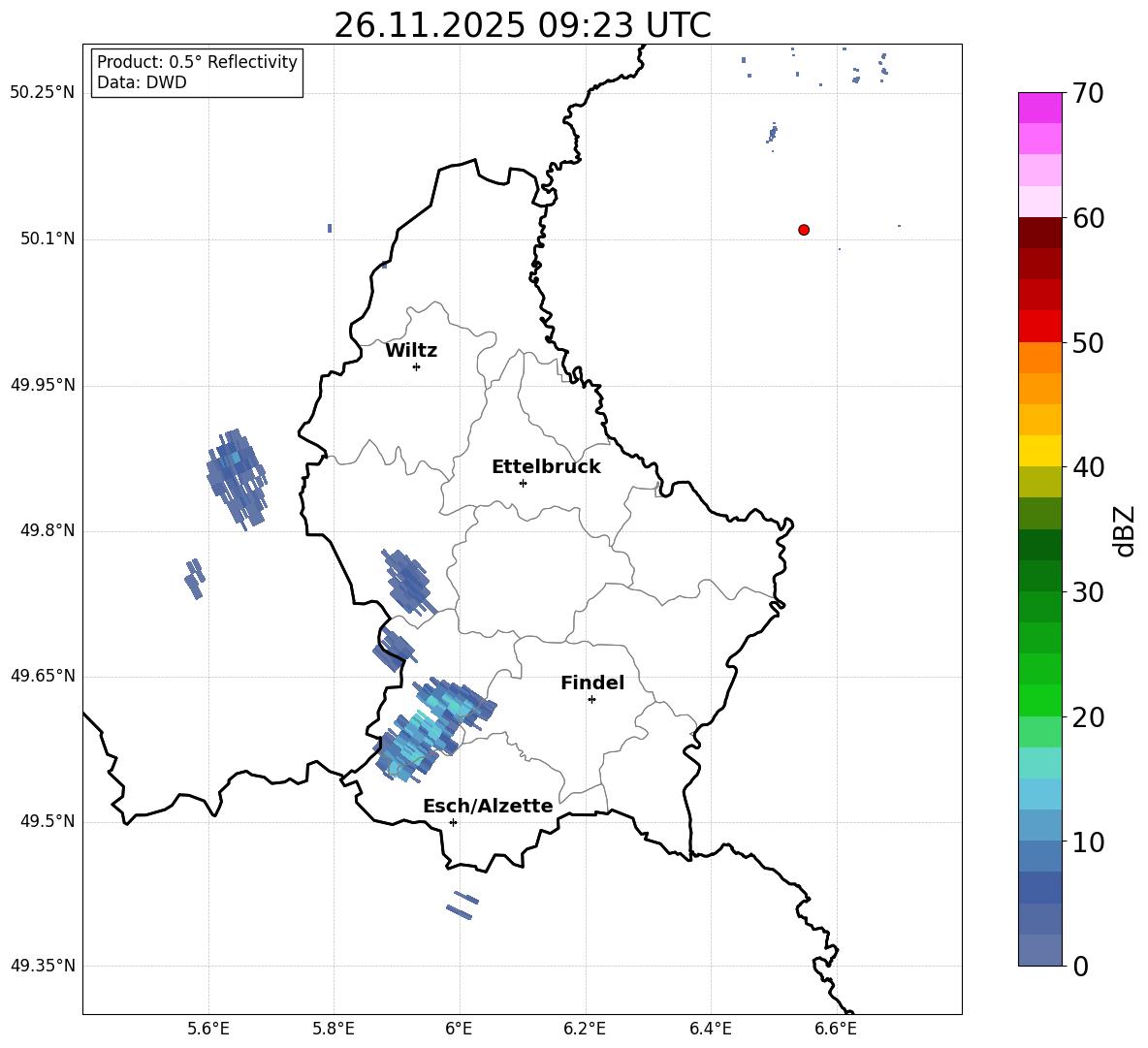Click the dark red colorbar segment below 60
This screenshot has width=1148, height=1048.
pyautogui.click(x=1040, y=233)
